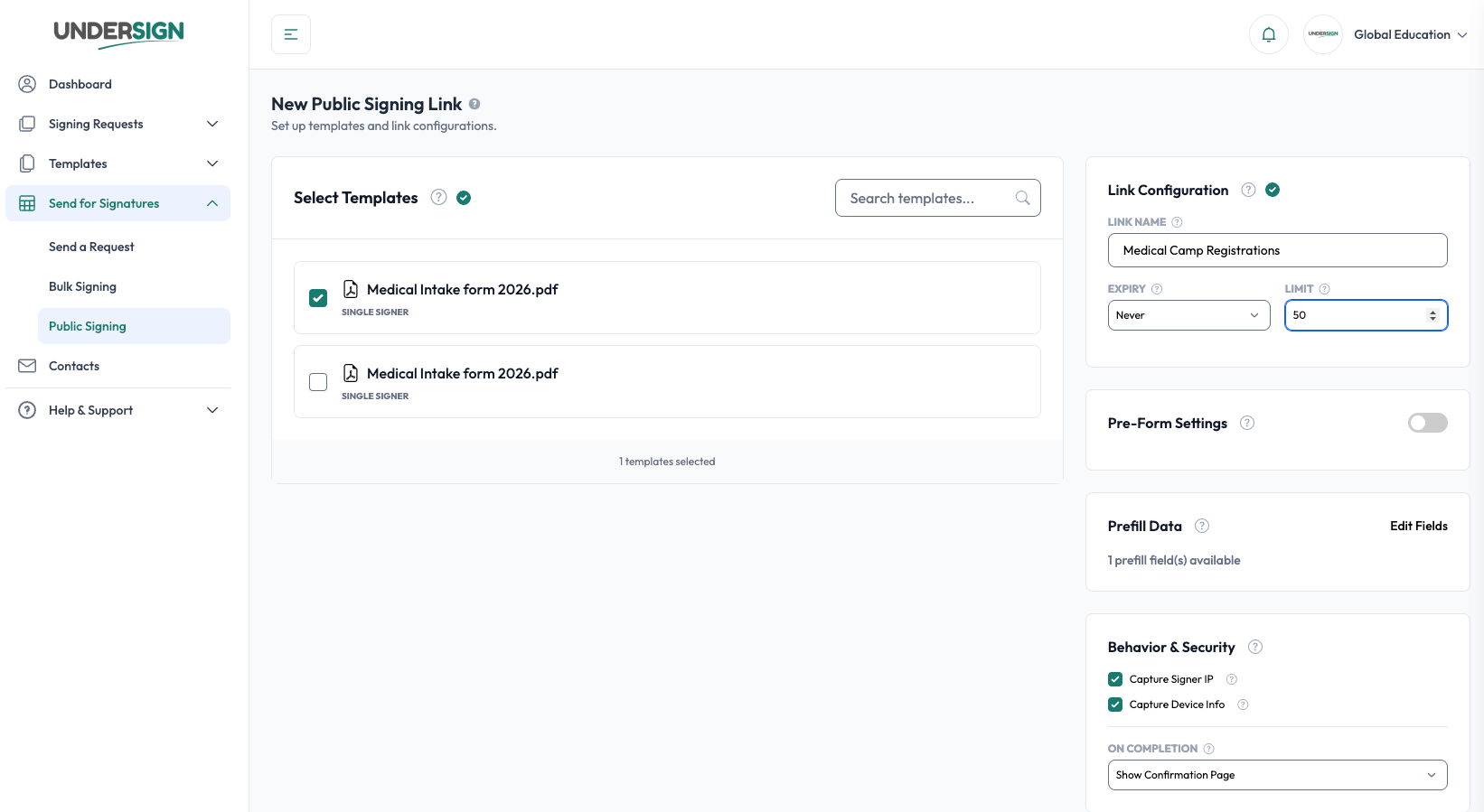Click the Limit field showing 50
The height and width of the screenshot is (812, 1484).
coord(1367,315)
